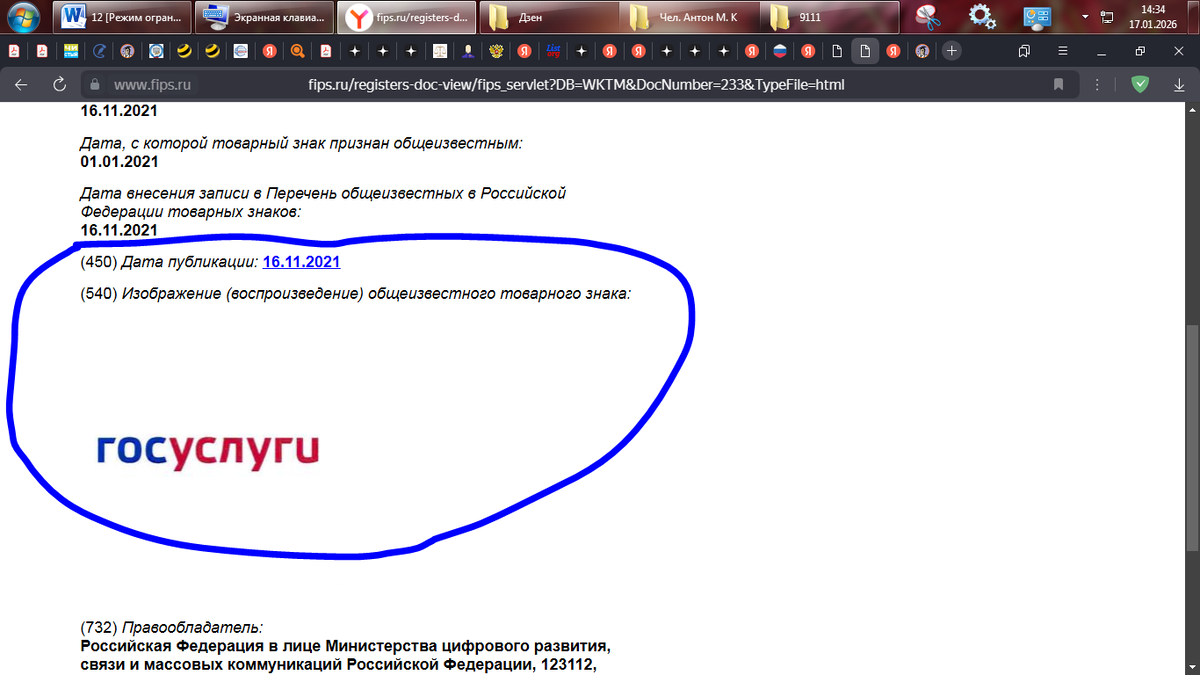The image size is (1200, 675).
Task: Open the Windows Start menu orb
Action: [x=23, y=16]
